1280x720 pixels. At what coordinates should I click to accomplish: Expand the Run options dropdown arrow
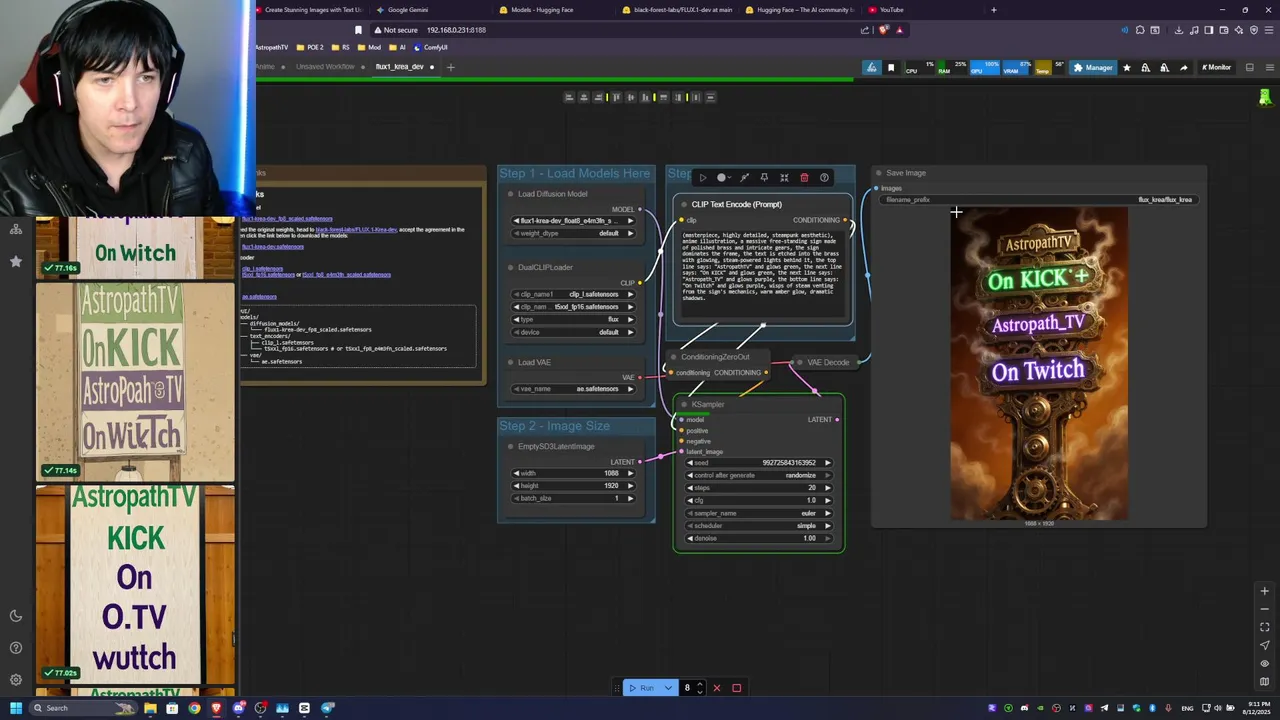668,688
